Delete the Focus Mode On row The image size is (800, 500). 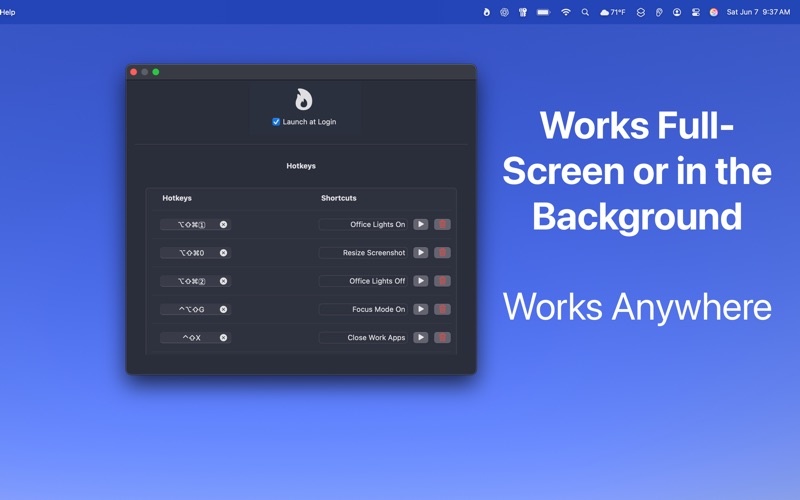point(442,309)
